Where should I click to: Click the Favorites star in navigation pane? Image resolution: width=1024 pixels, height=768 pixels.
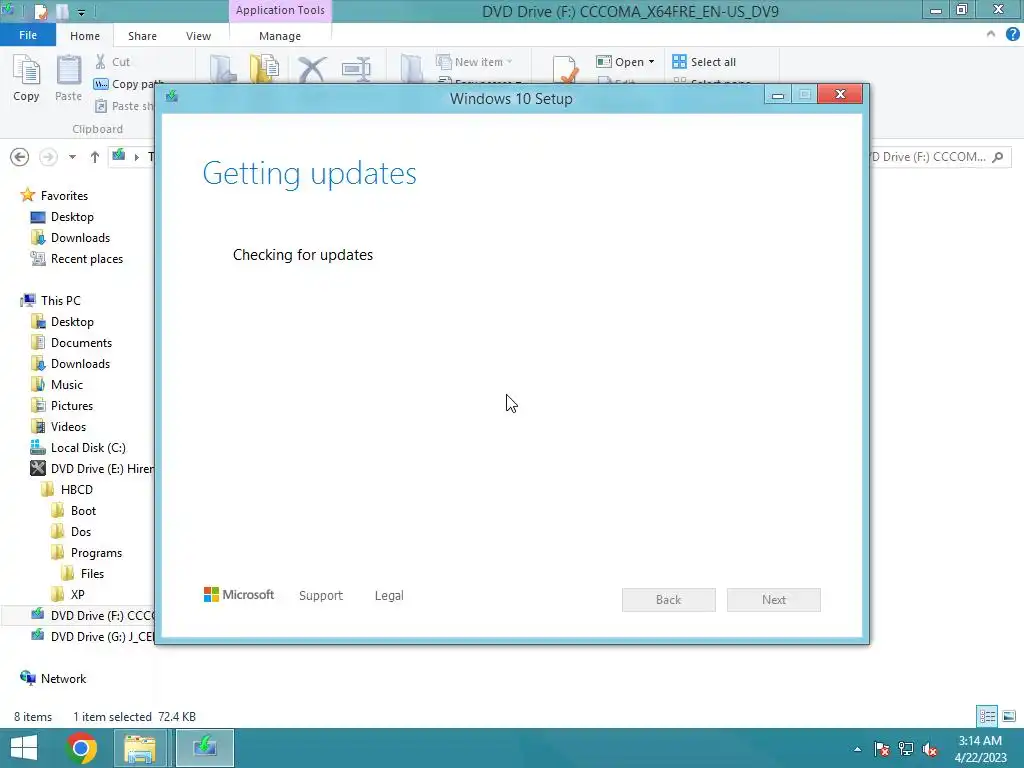[27, 195]
